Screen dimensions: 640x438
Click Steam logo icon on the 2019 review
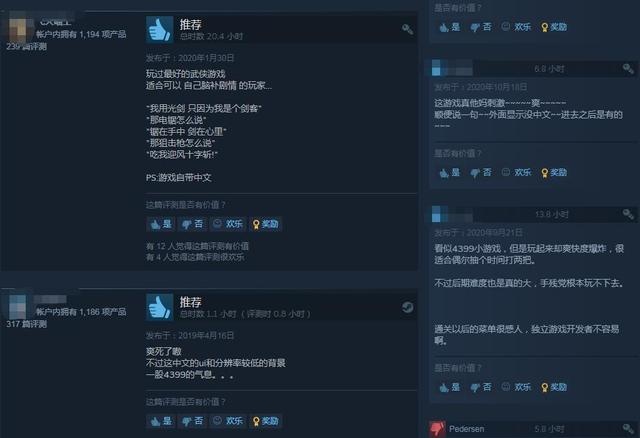coord(407,307)
